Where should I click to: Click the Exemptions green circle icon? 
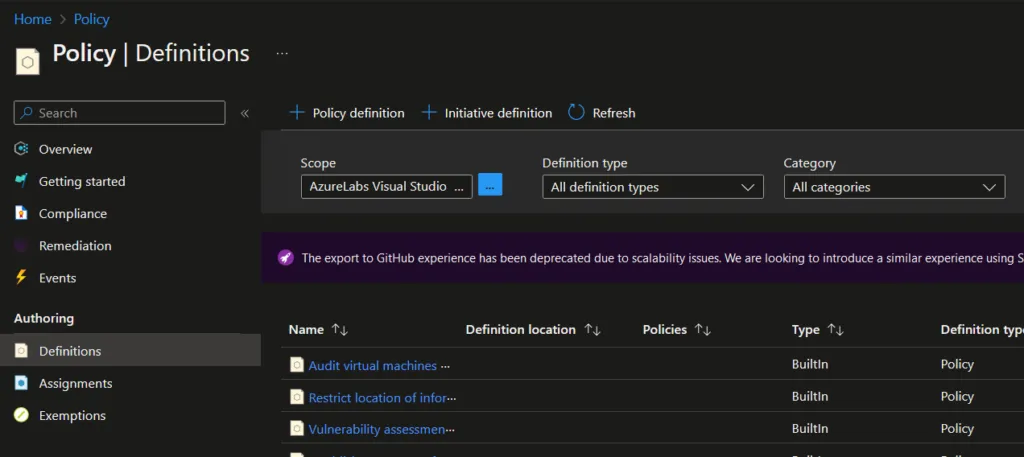tap(22, 415)
